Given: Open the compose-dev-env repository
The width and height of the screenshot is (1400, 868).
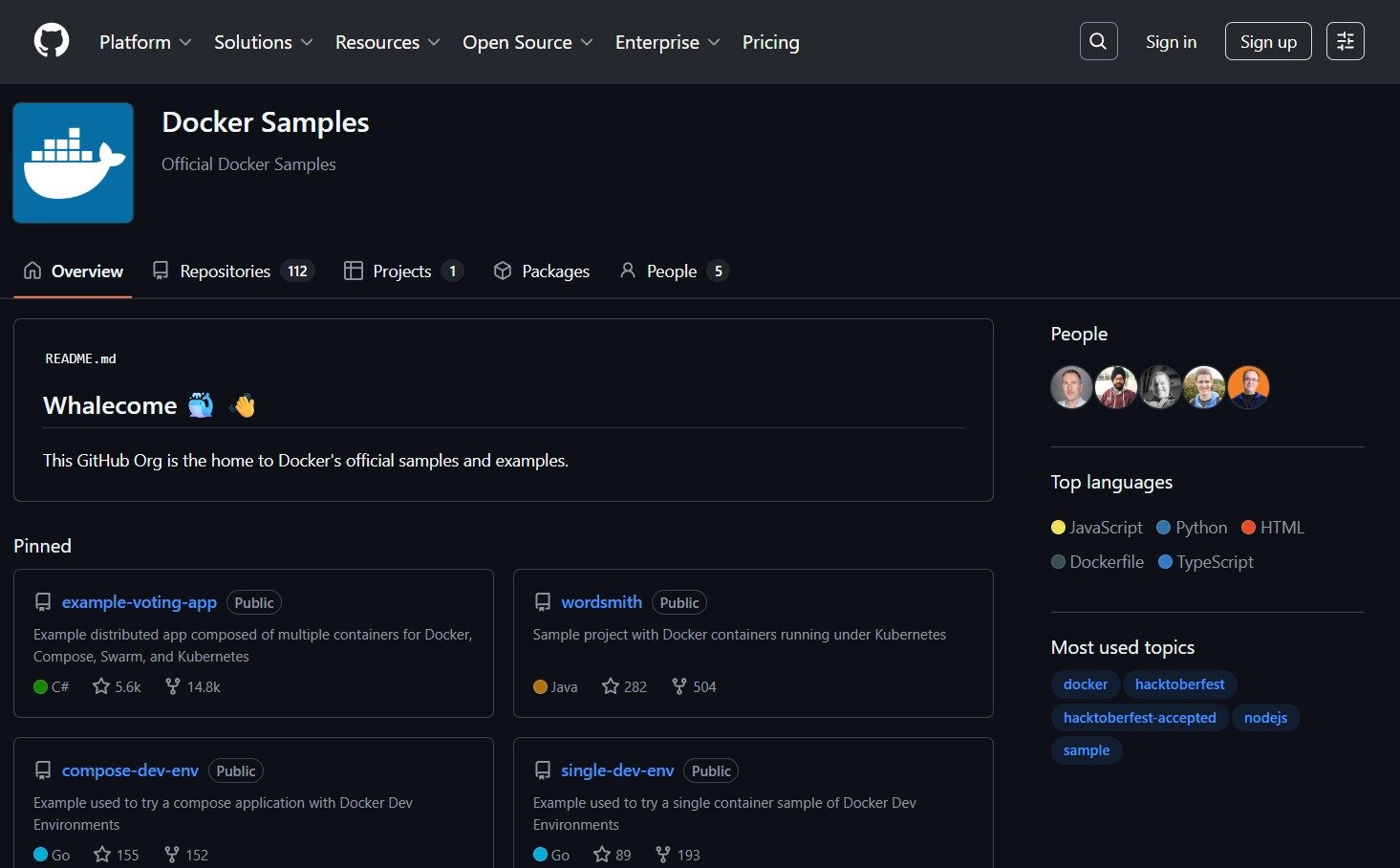Looking at the screenshot, I should coord(130,770).
